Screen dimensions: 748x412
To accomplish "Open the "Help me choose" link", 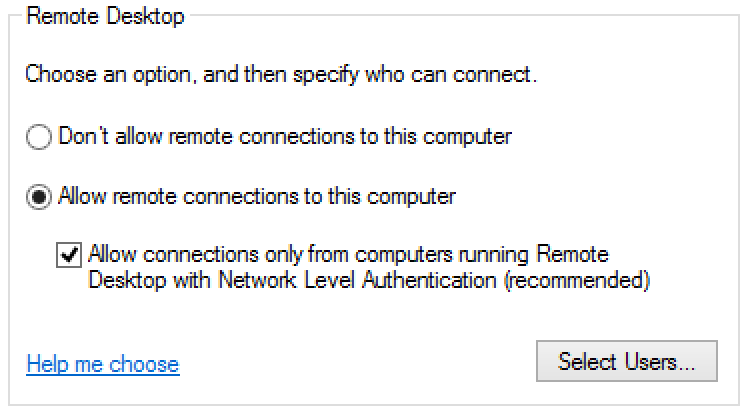I will pyautogui.click(x=103, y=363).
